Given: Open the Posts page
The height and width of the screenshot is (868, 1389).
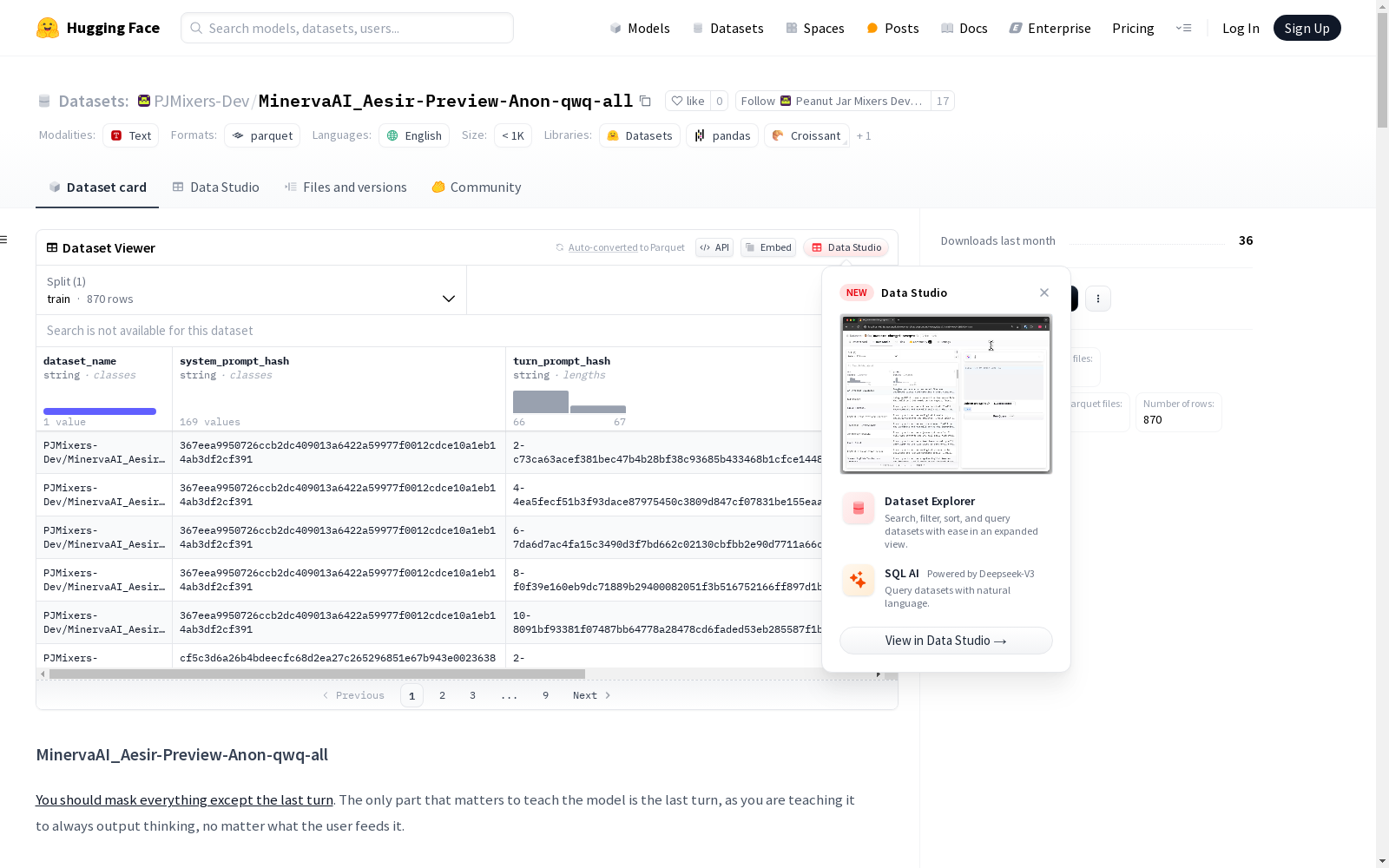Looking at the screenshot, I should [892, 28].
